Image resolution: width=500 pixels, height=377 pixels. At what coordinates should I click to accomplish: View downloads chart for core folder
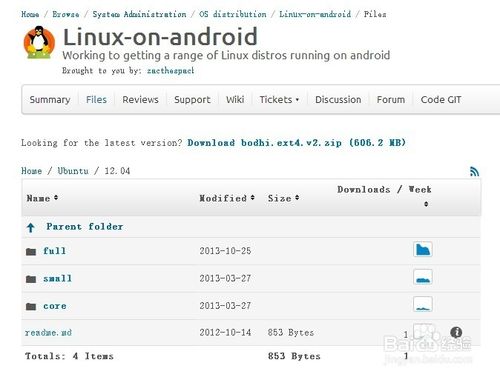tap(423, 304)
